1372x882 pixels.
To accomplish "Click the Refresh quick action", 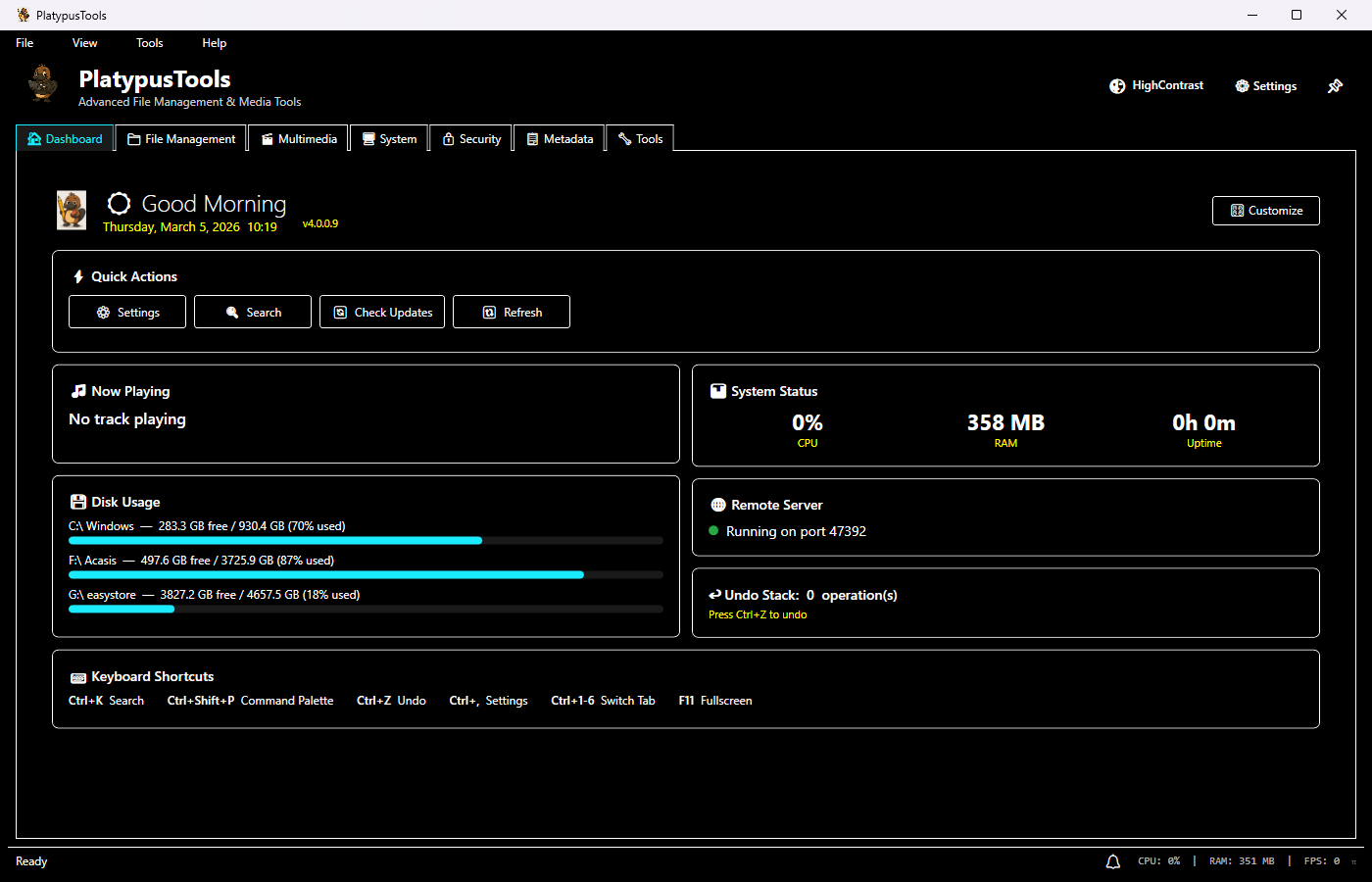I will point(511,311).
